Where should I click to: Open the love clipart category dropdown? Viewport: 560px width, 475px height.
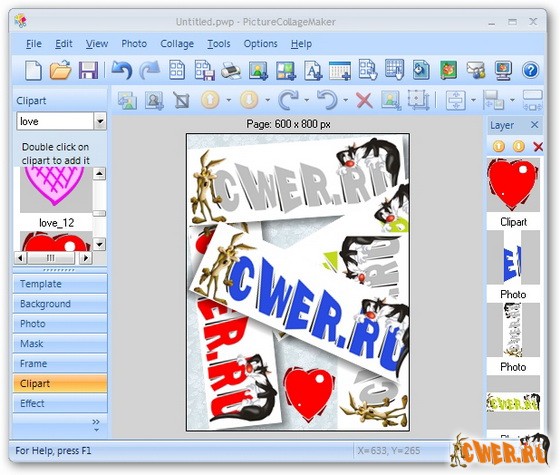(x=100, y=121)
